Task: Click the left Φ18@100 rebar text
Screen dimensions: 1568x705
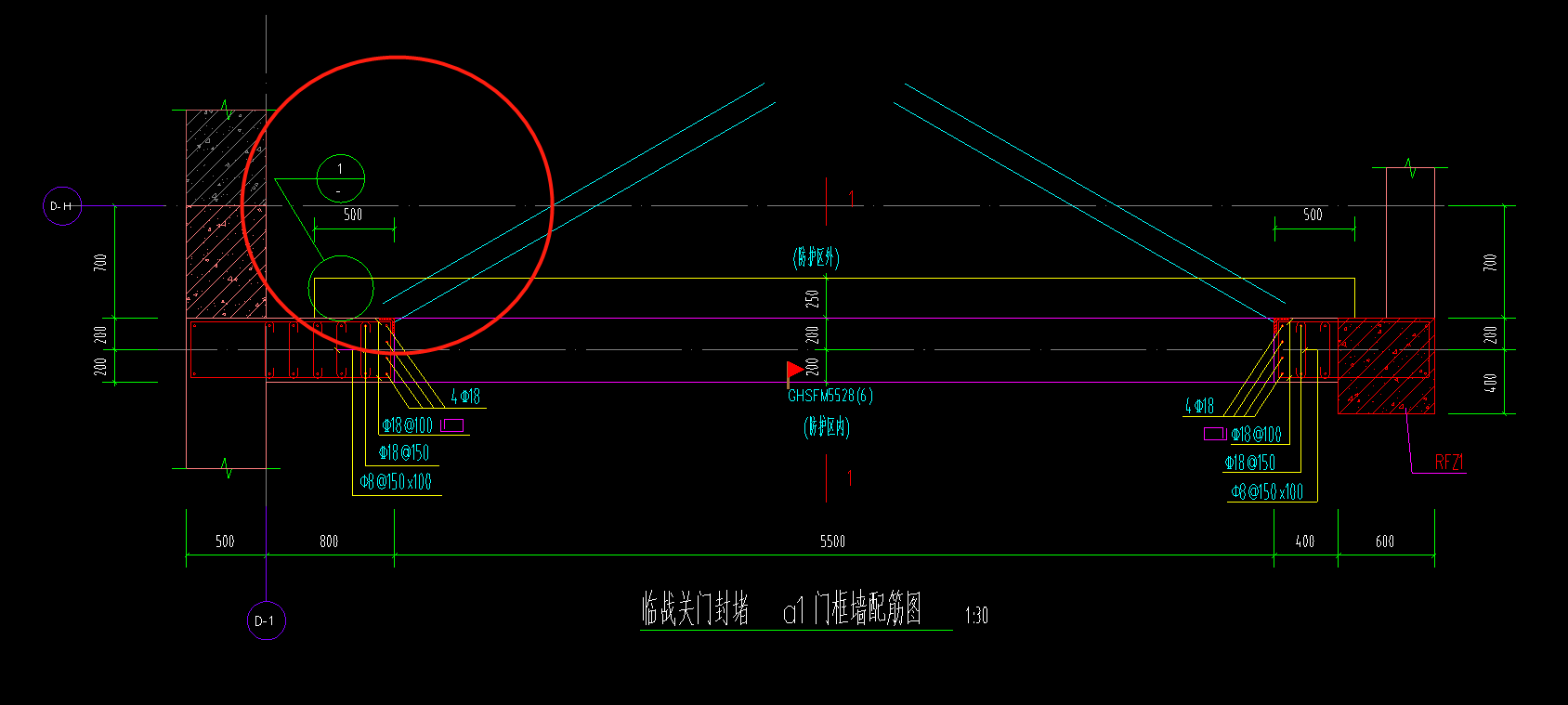Action: click(407, 425)
